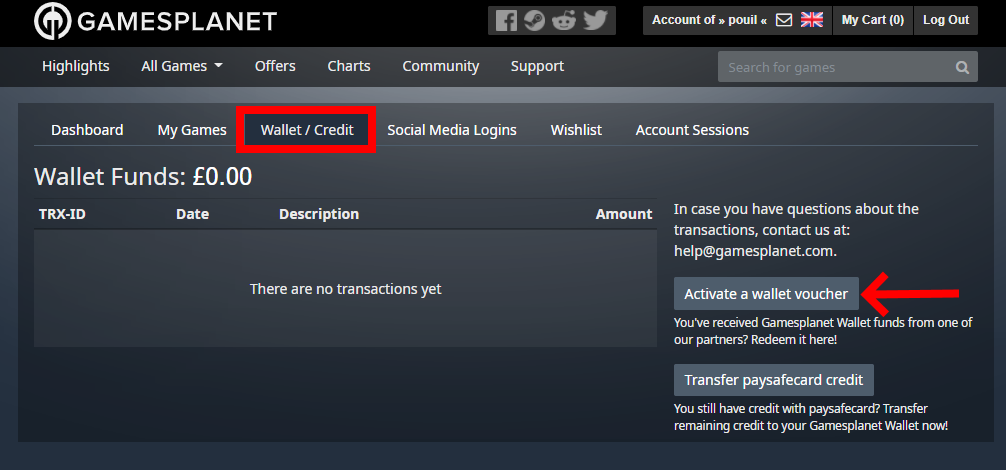Open the Account Sessions tab

click(692, 130)
